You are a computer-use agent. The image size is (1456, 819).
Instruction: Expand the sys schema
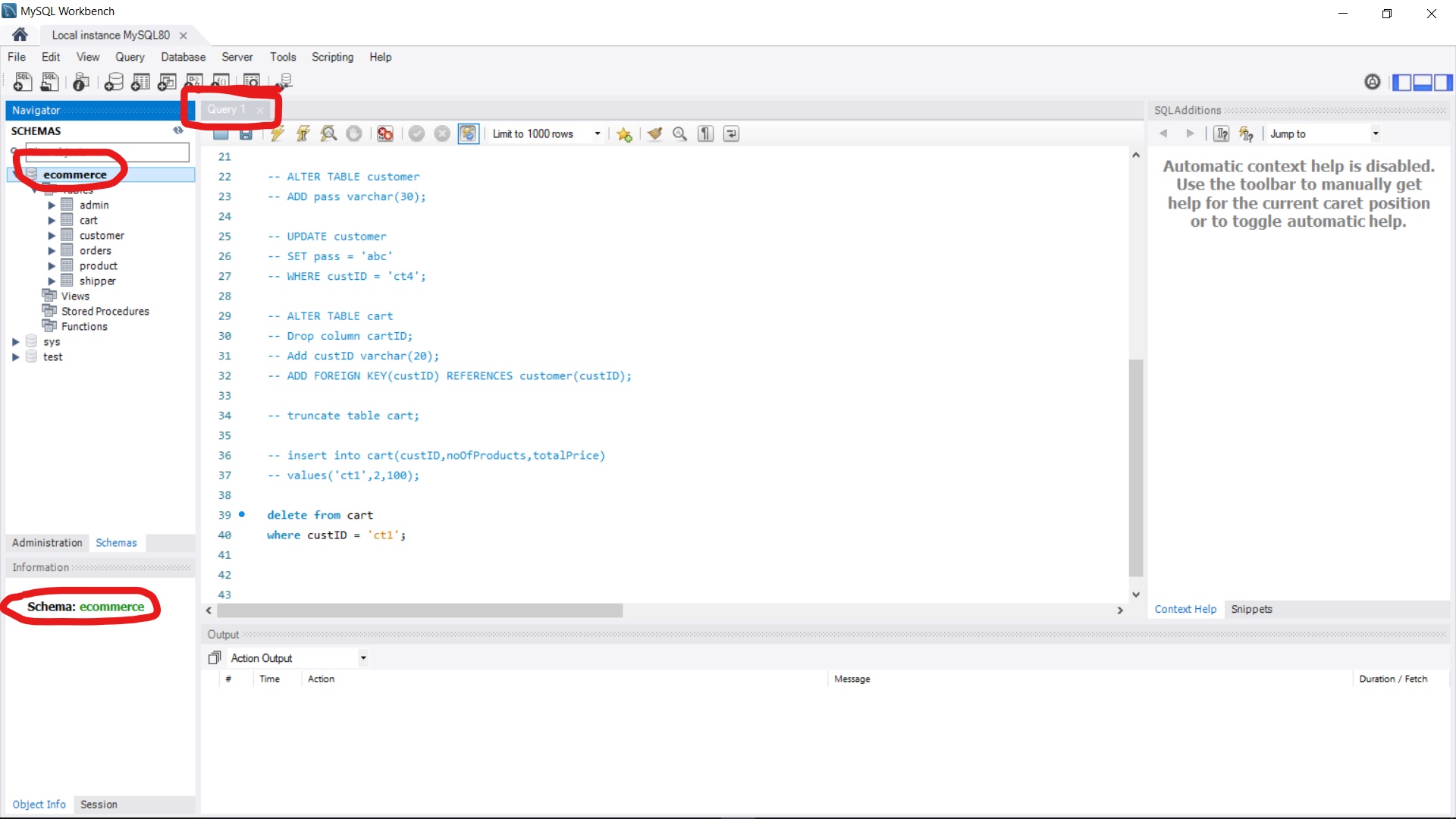(15, 342)
